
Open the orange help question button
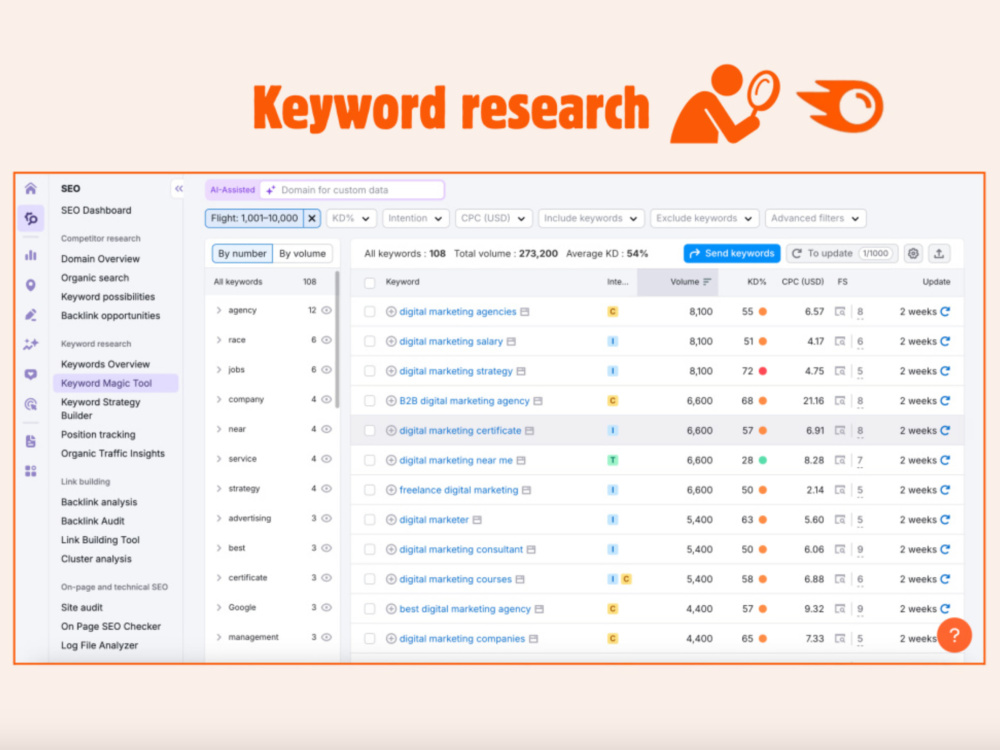954,635
